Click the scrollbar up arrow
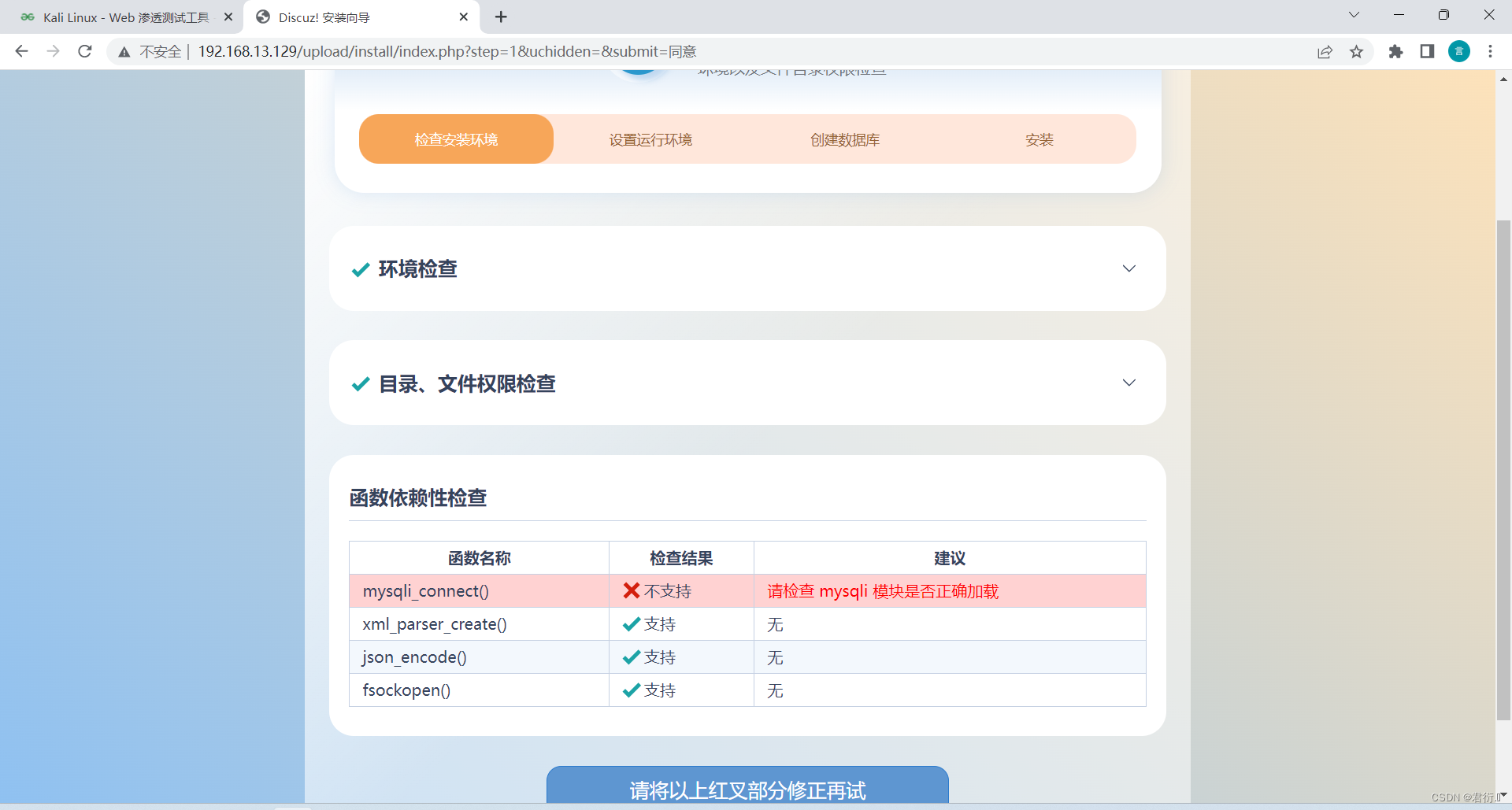1512x810 pixels. (x=1503, y=79)
